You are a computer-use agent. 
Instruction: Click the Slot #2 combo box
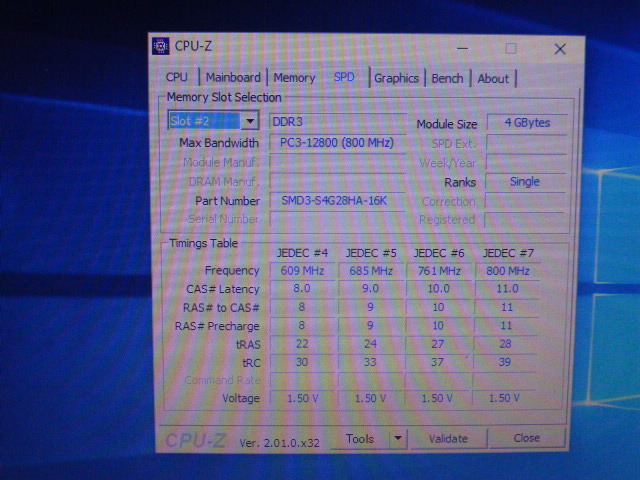click(213, 121)
